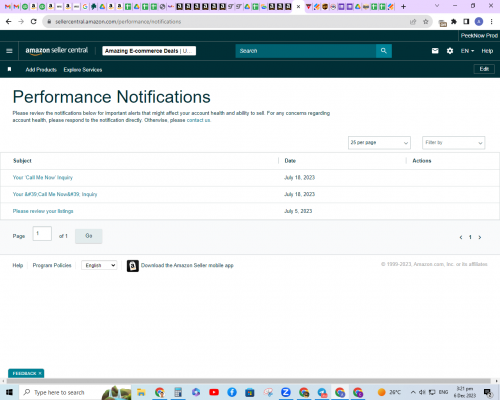Close the Feedback tab

[x=40, y=373]
